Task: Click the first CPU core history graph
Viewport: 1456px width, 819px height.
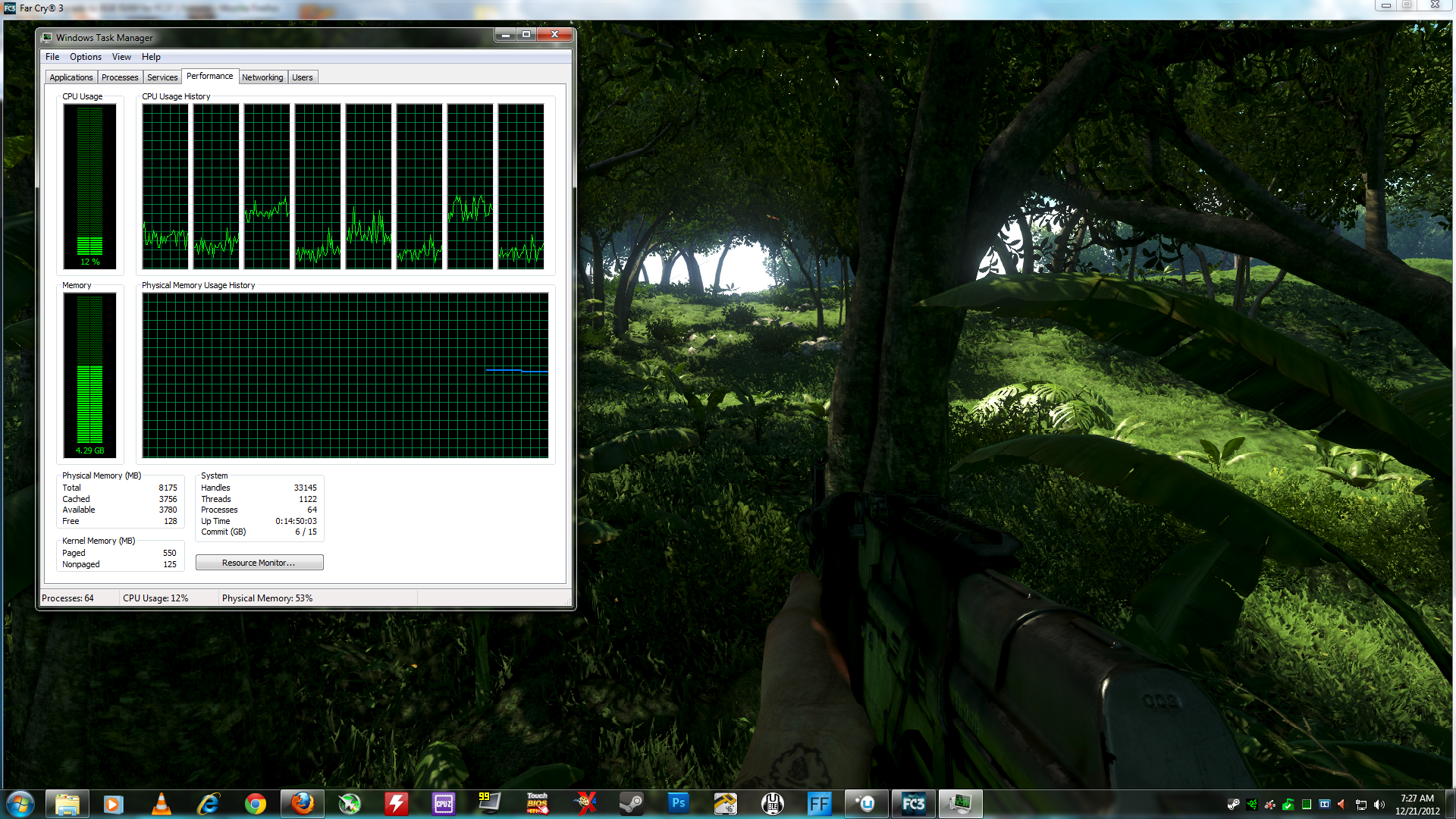Action: coord(165,187)
